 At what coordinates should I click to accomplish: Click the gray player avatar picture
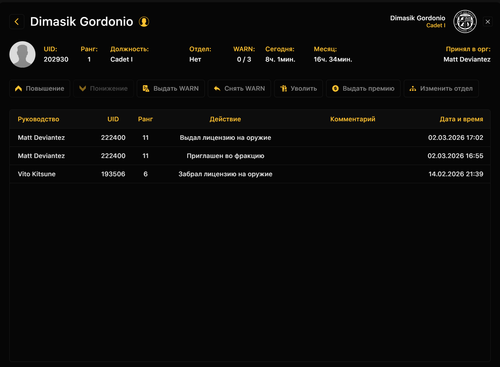tap(22, 54)
